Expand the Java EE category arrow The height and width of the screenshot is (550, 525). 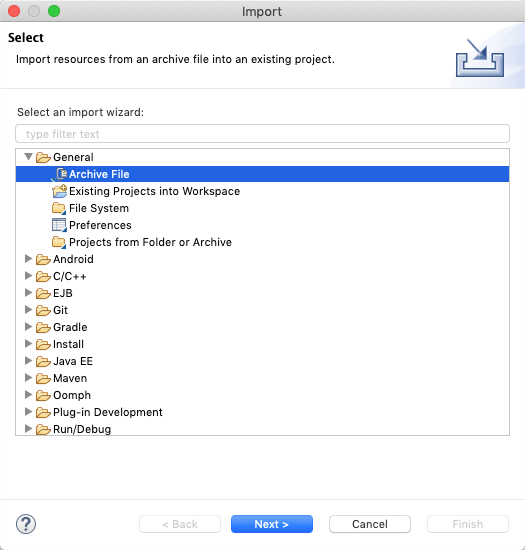(x=28, y=361)
